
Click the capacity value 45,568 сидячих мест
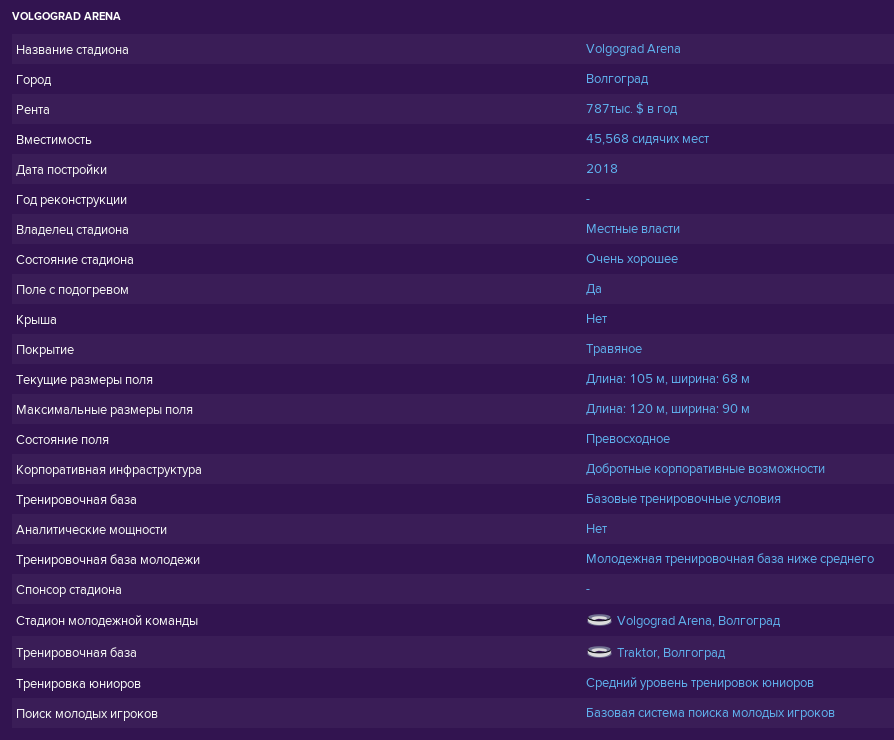click(x=647, y=139)
